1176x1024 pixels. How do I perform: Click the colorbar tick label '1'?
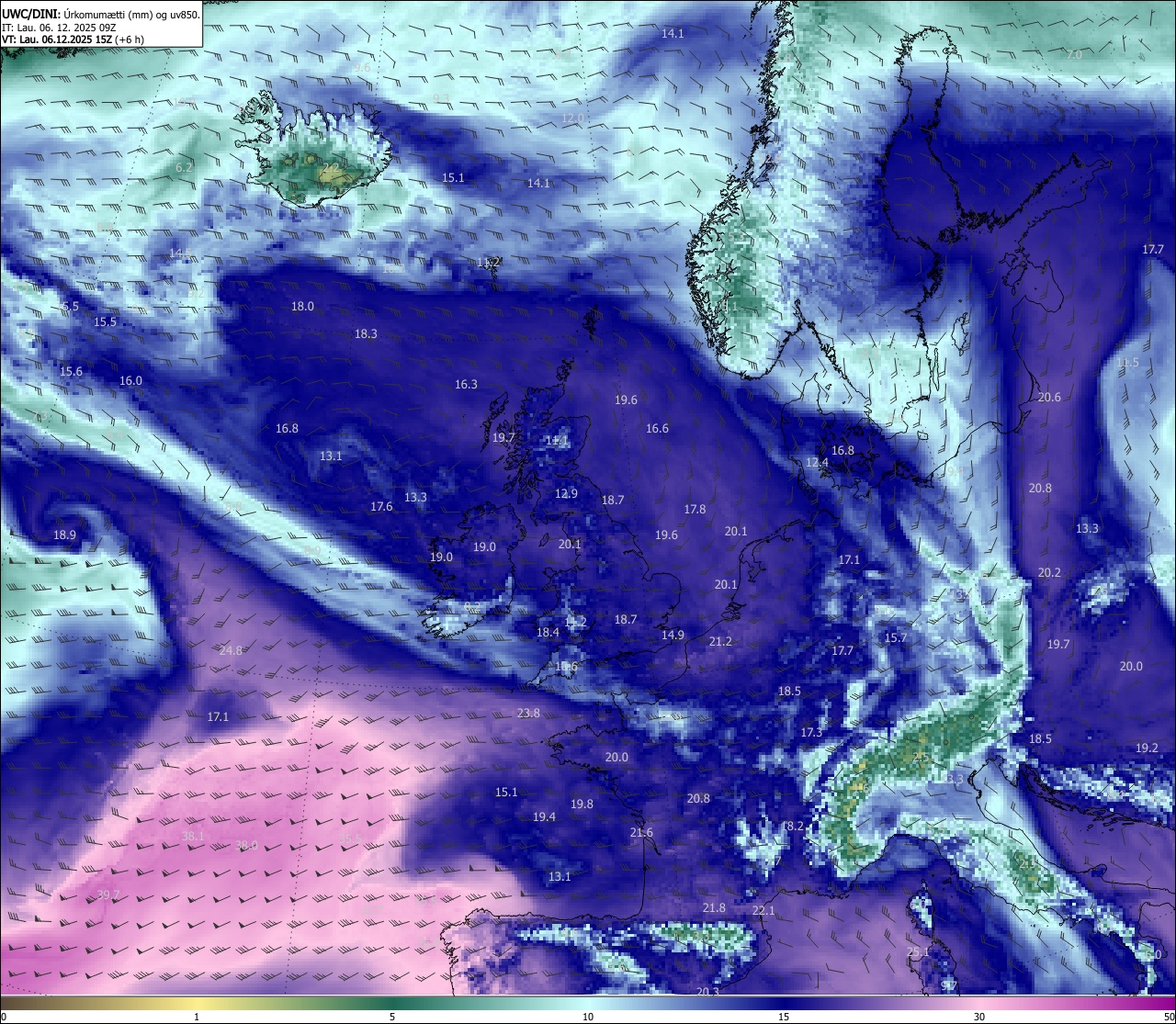(197, 1017)
